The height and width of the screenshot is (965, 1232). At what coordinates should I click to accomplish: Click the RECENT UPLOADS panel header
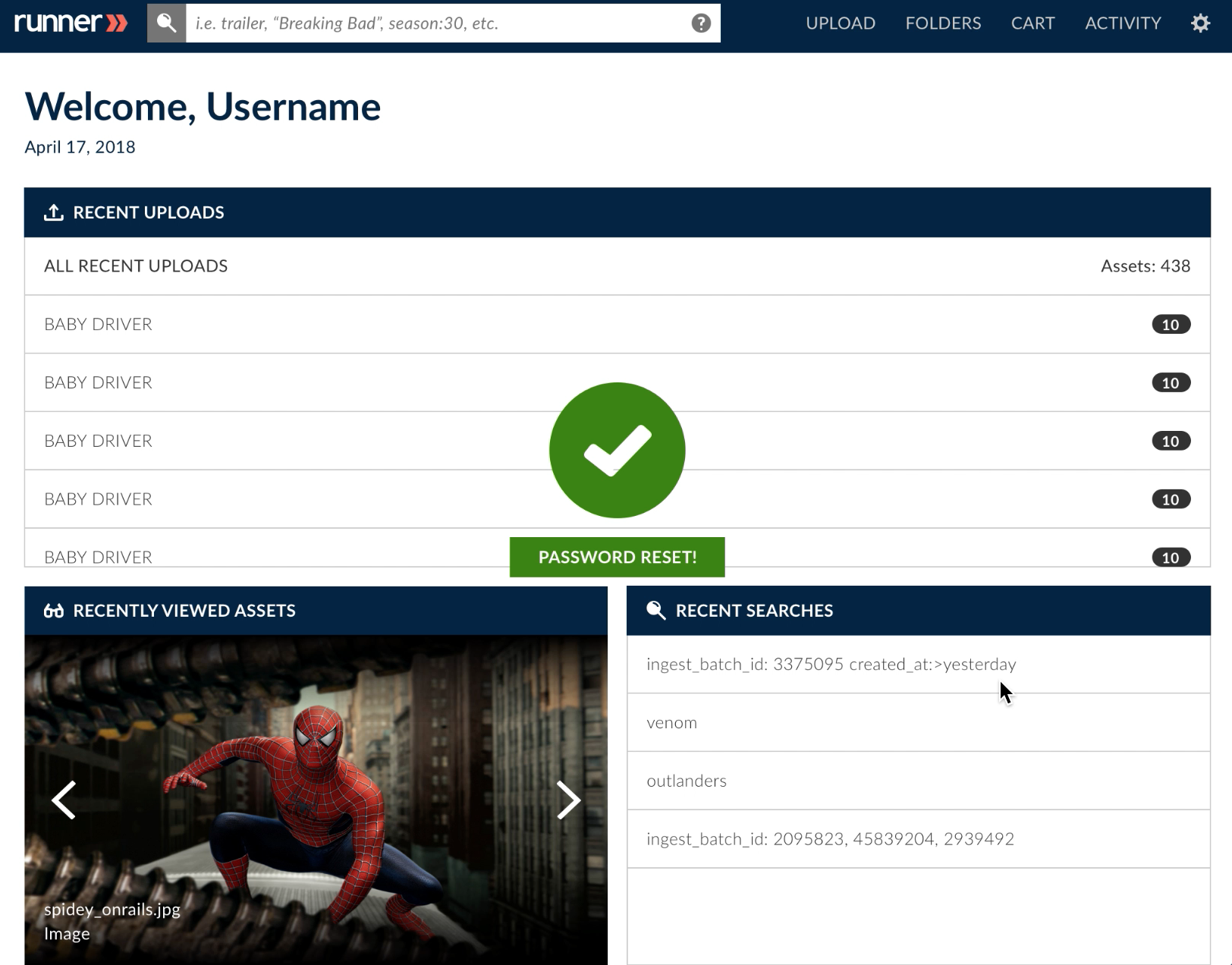coord(618,212)
